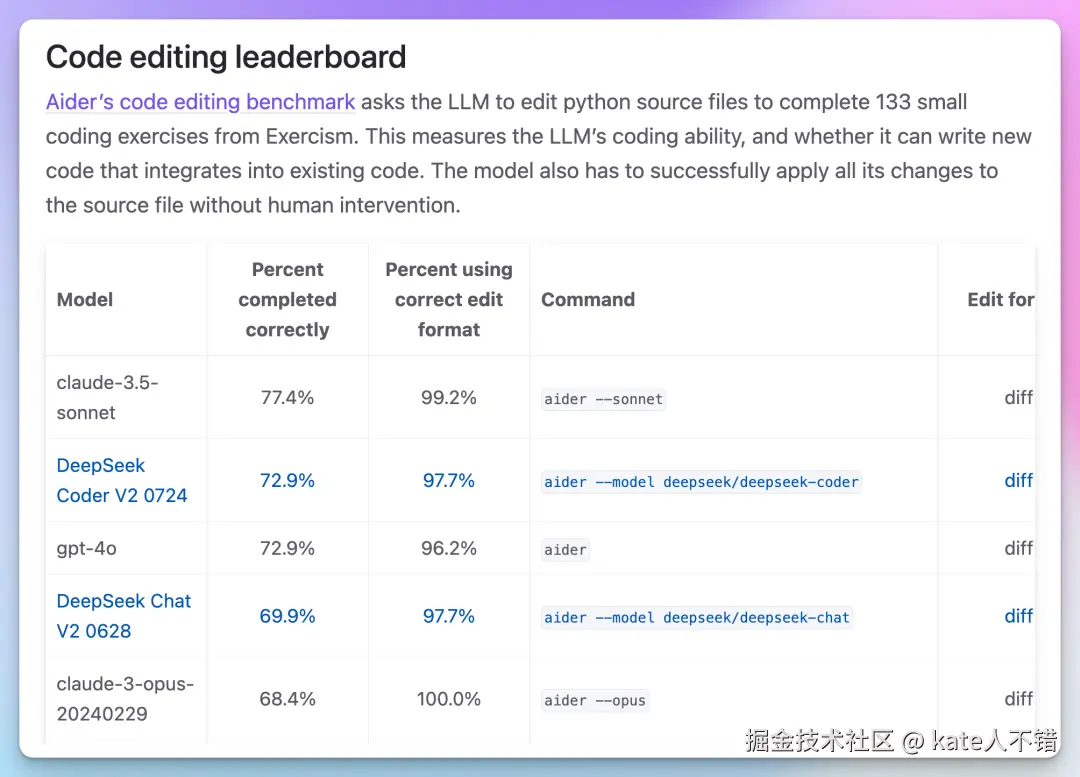Screen dimensions: 1080x777
Task: Click the 69.9% completion score
Action: (x=287, y=616)
